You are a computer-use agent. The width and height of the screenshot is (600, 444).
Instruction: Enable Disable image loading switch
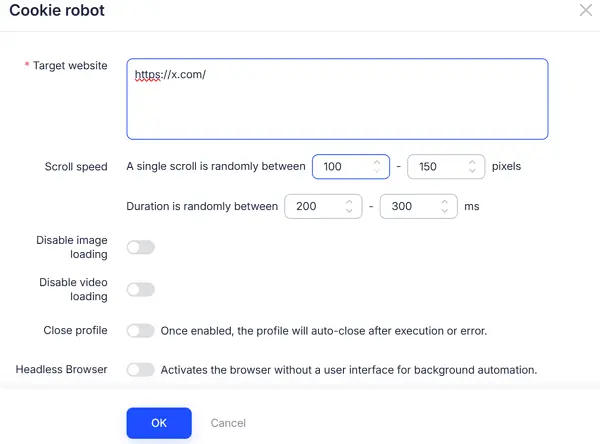tap(141, 247)
